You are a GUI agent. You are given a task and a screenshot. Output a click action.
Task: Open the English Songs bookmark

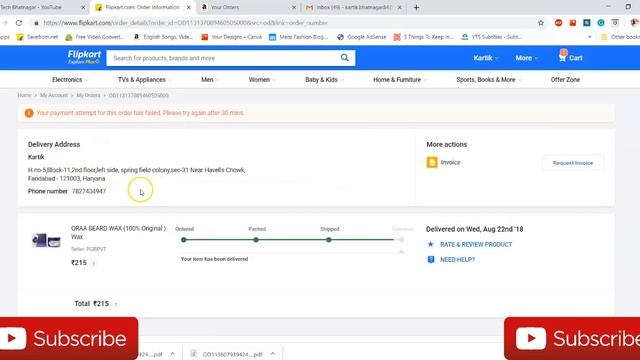click(x=163, y=37)
